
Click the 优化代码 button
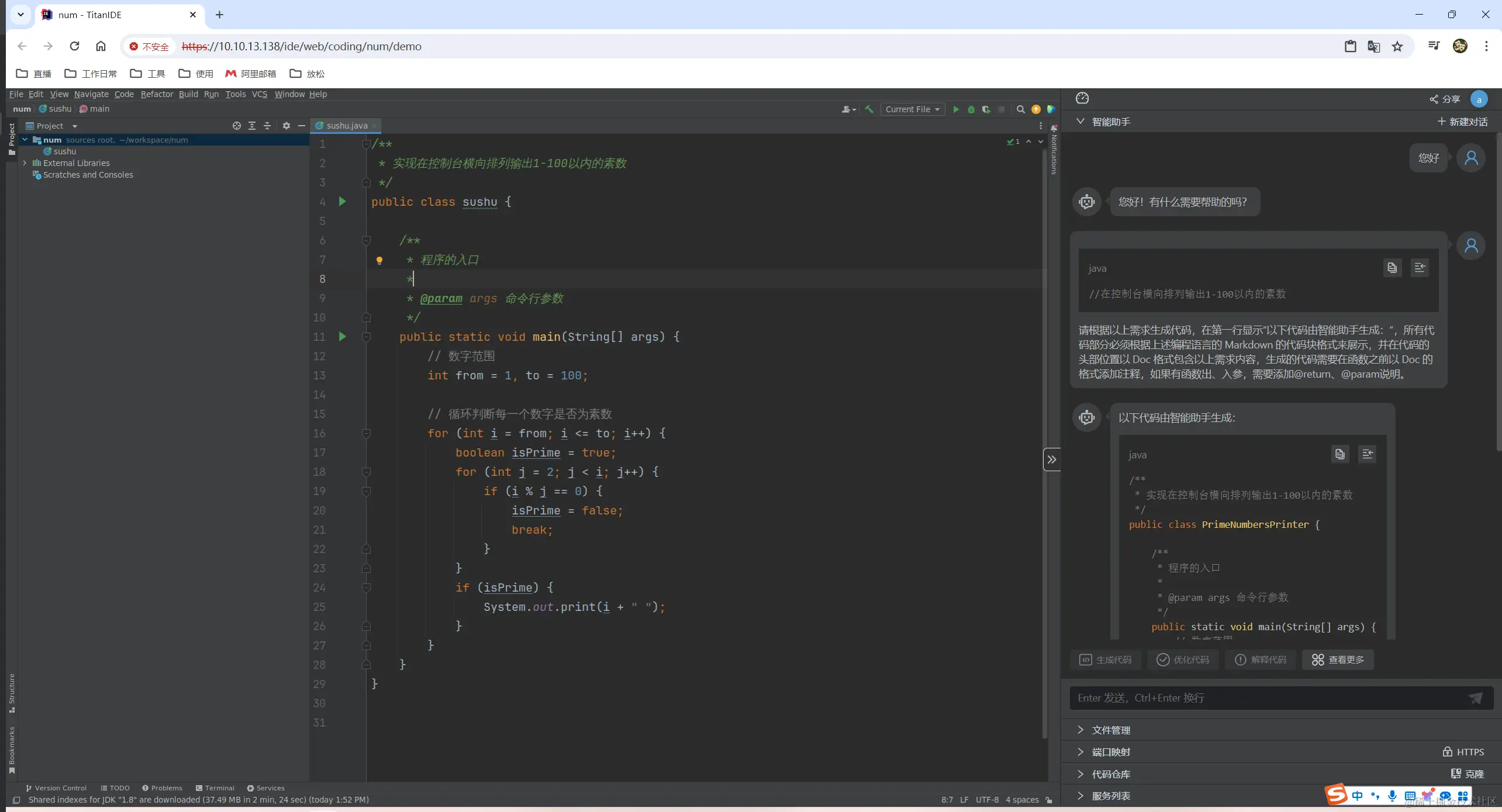1182,660
